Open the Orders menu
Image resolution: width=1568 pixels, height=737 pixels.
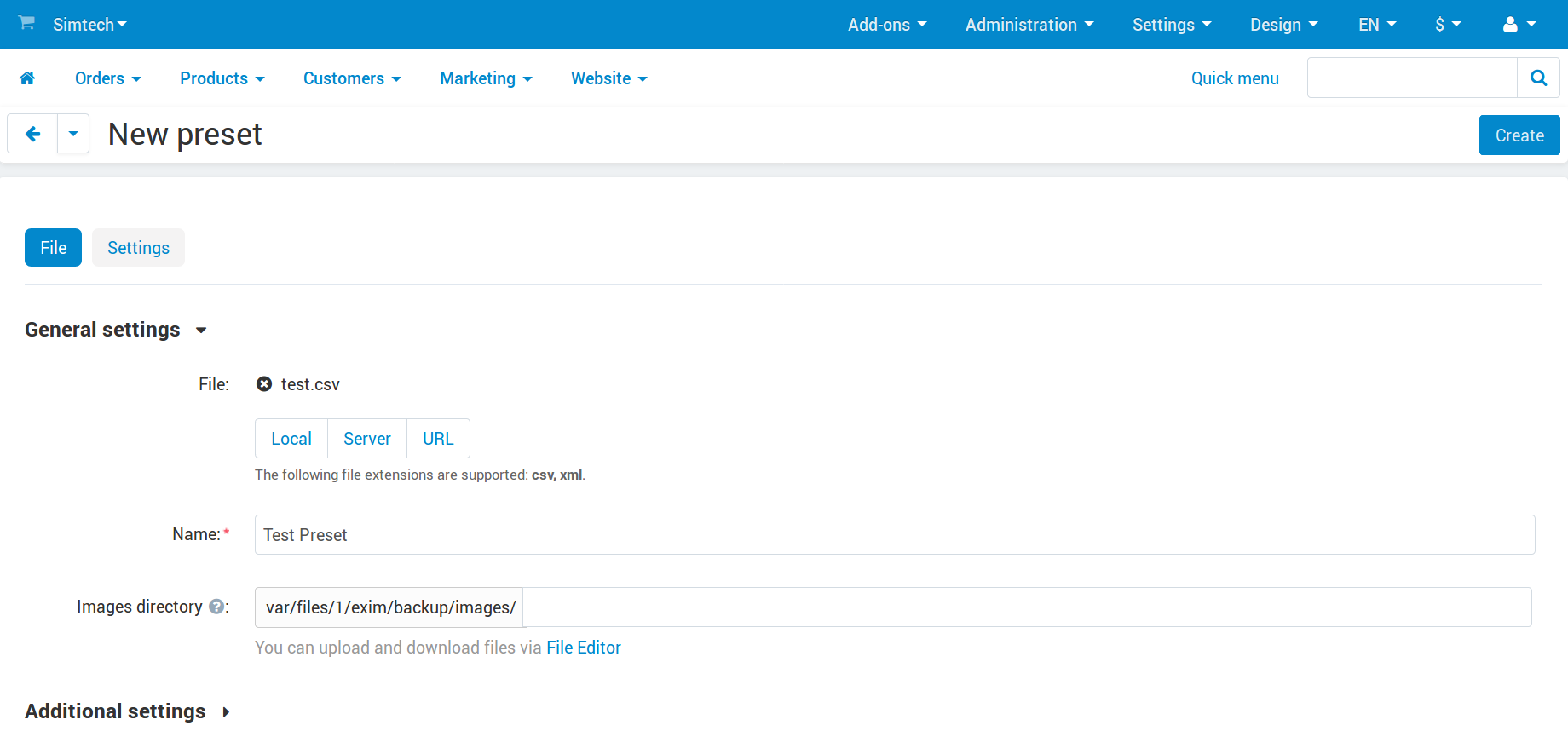coord(108,78)
